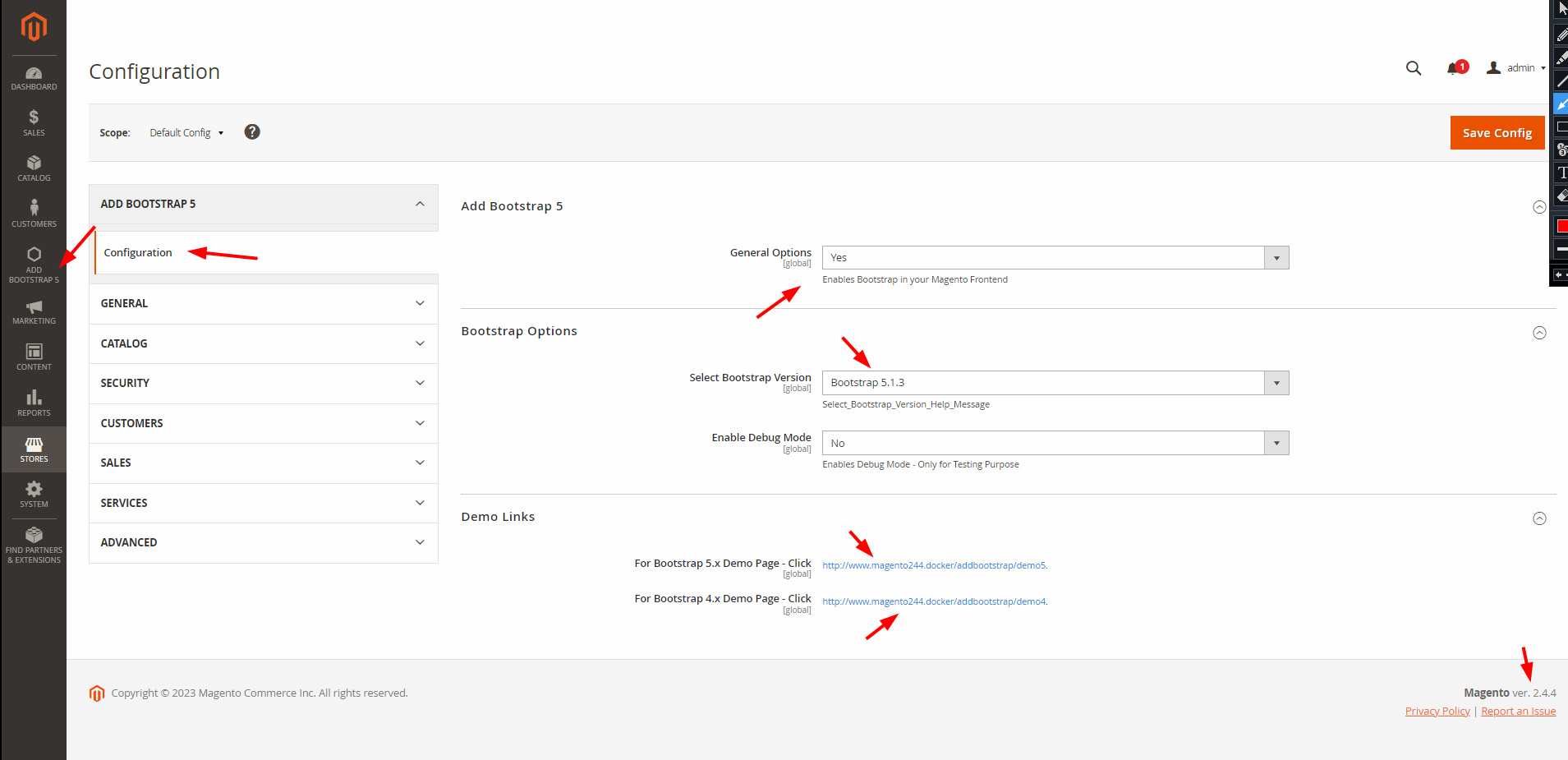Click the Magento footer logo
This screenshot has height=760, width=1568.
(x=97, y=693)
